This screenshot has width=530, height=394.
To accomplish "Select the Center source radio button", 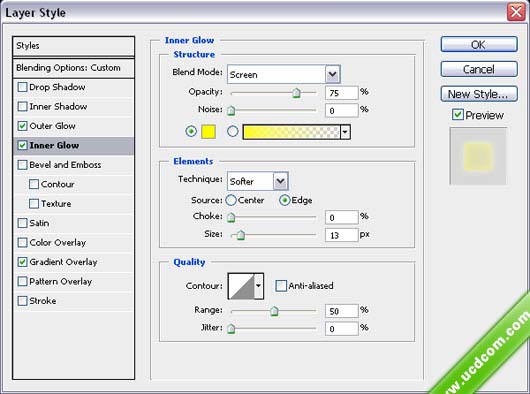I will pos(231,200).
